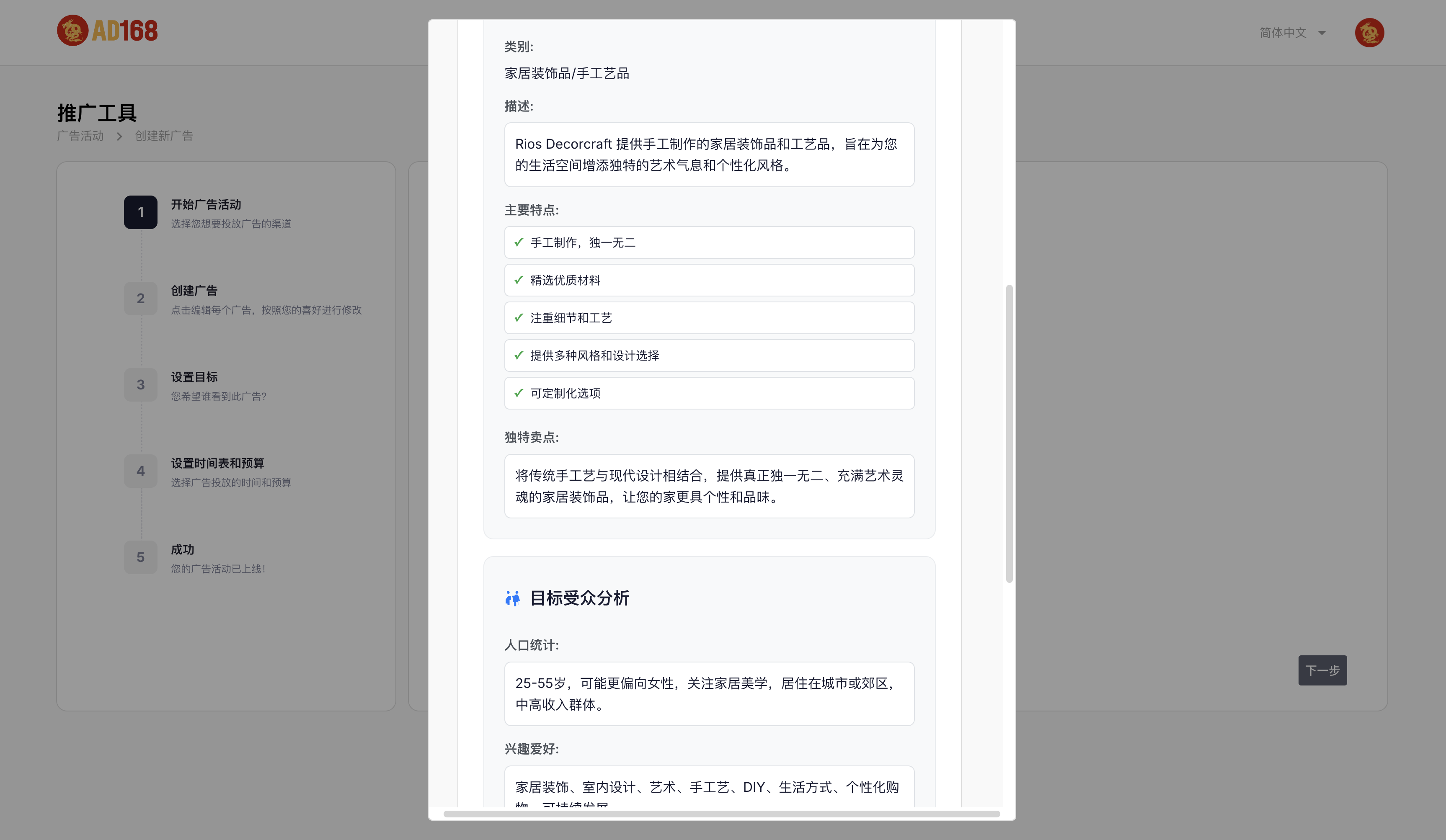Click the category value 家居装饰品/手工艺品
This screenshot has height=840, width=1446.
(566, 73)
